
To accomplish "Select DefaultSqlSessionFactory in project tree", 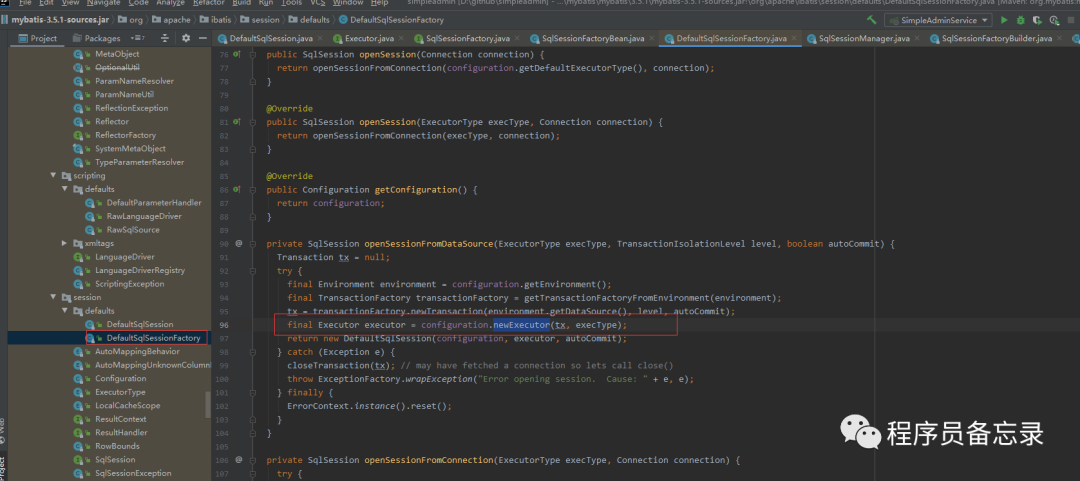I will coord(153,338).
